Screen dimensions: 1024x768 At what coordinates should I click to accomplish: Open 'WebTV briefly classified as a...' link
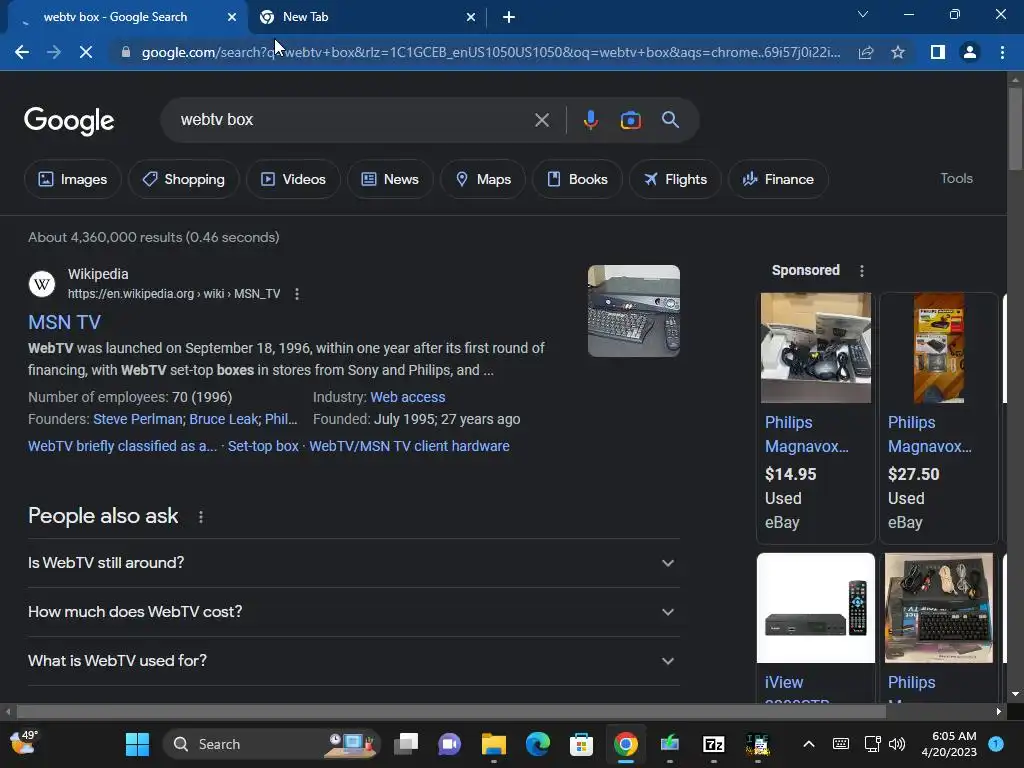coord(123,446)
